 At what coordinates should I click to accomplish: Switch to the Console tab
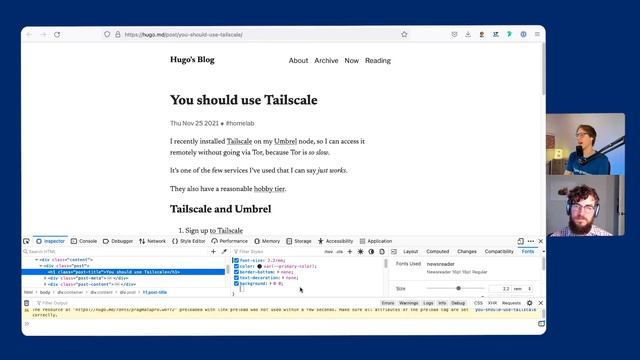click(84, 241)
